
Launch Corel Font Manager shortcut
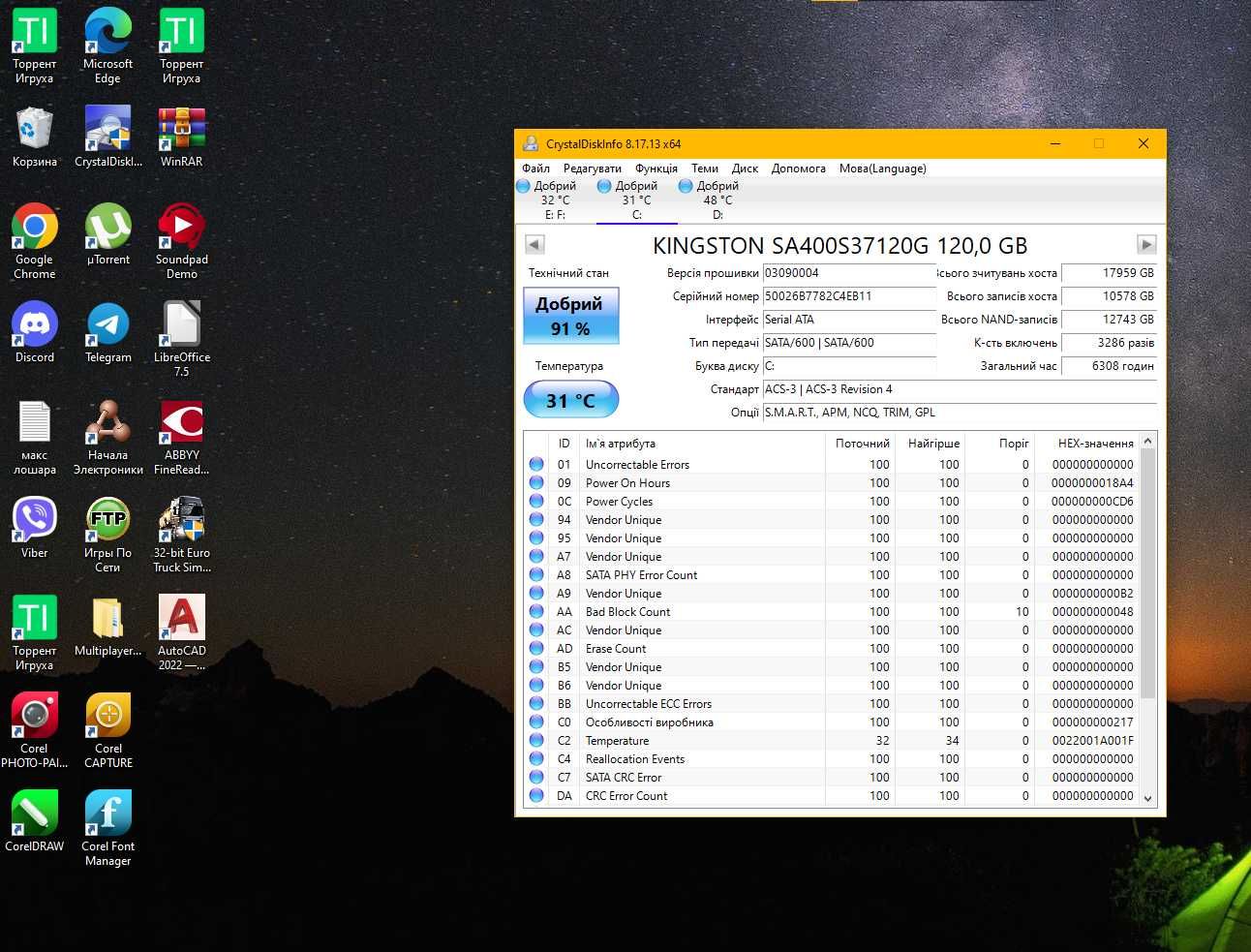pyautogui.click(x=107, y=828)
